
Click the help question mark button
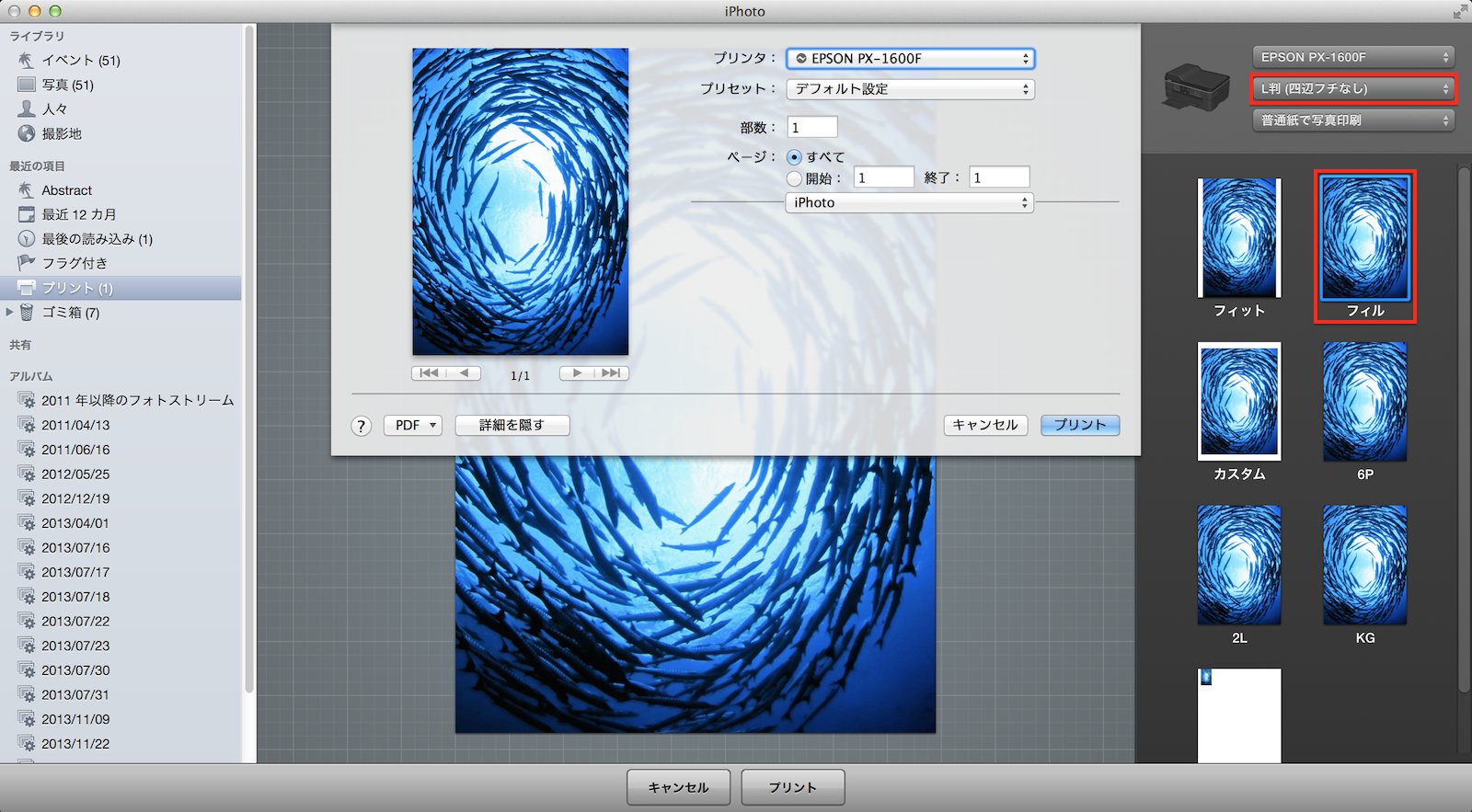click(362, 426)
